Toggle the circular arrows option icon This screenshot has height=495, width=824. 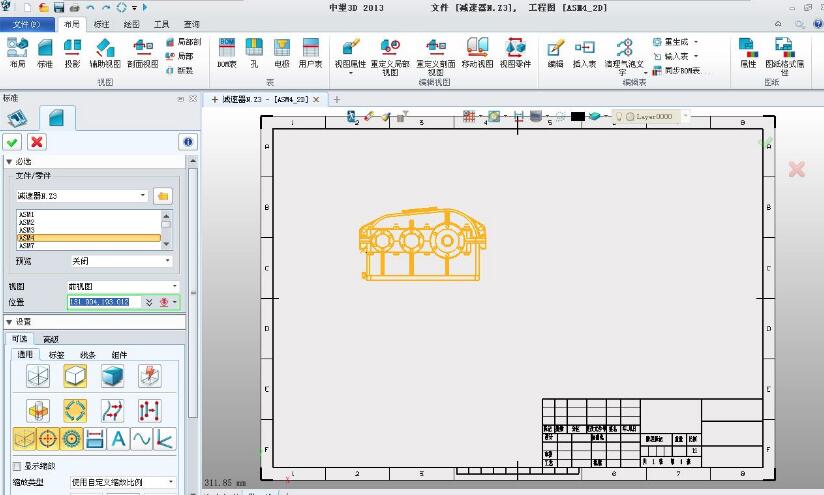click(75, 411)
